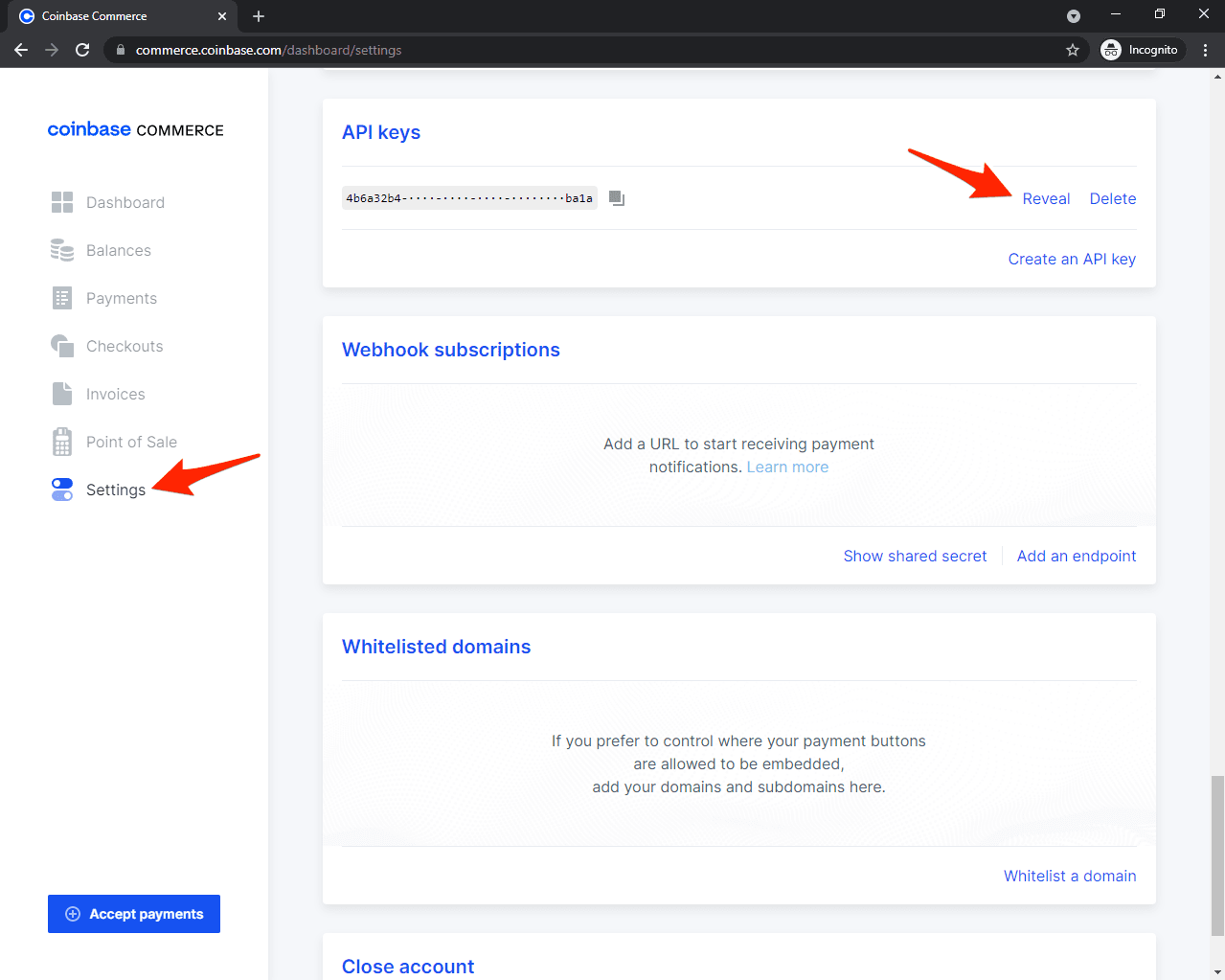1225x980 pixels.
Task: Click the Balances coins icon
Action: coord(62,250)
